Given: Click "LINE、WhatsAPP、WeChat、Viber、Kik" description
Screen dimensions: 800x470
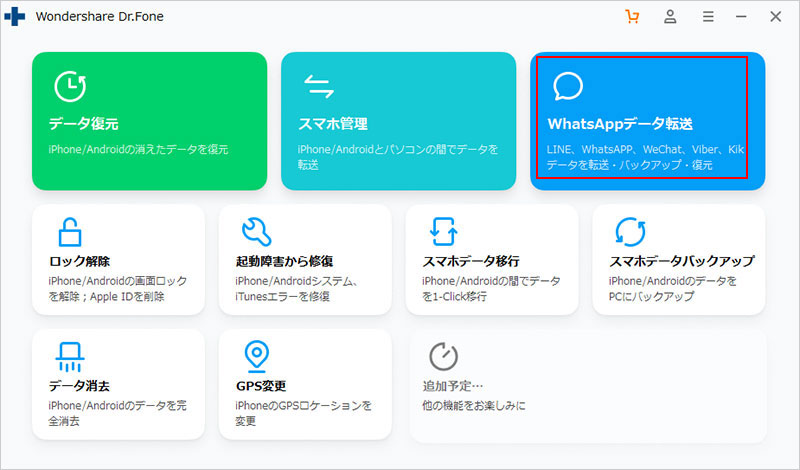Looking at the screenshot, I should click(645, 150).
